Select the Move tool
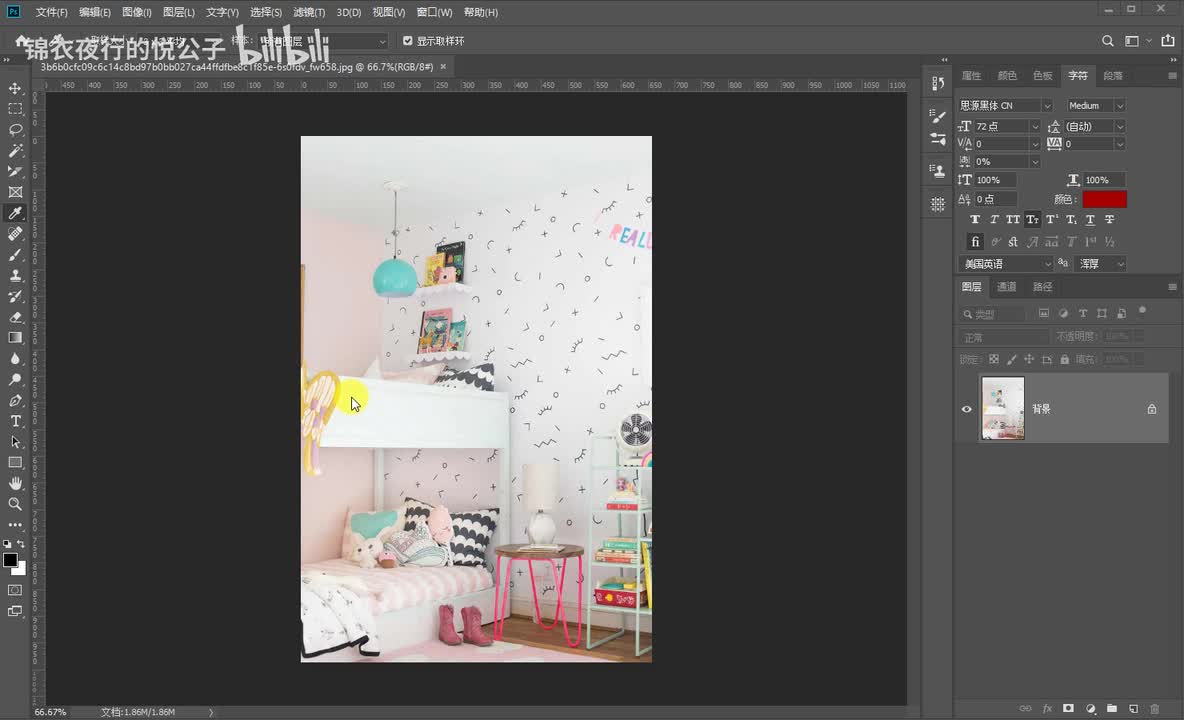1184x720 pixels. click(15, 88)
